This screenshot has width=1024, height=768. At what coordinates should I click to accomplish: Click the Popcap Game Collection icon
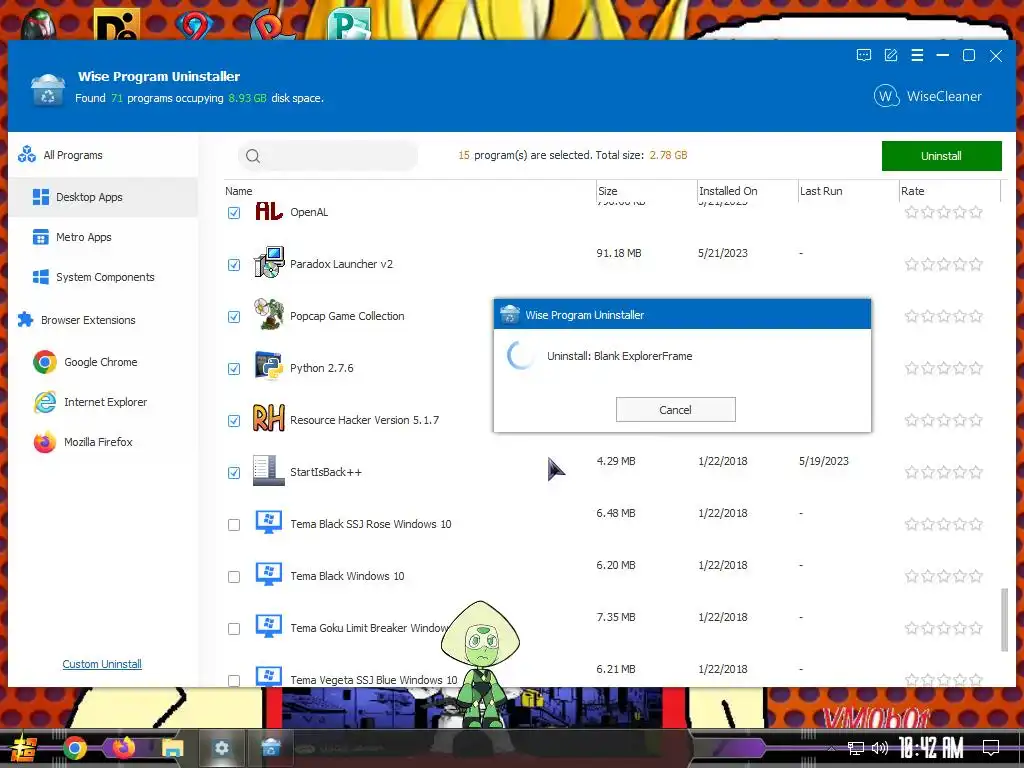(x=268, y=315)
